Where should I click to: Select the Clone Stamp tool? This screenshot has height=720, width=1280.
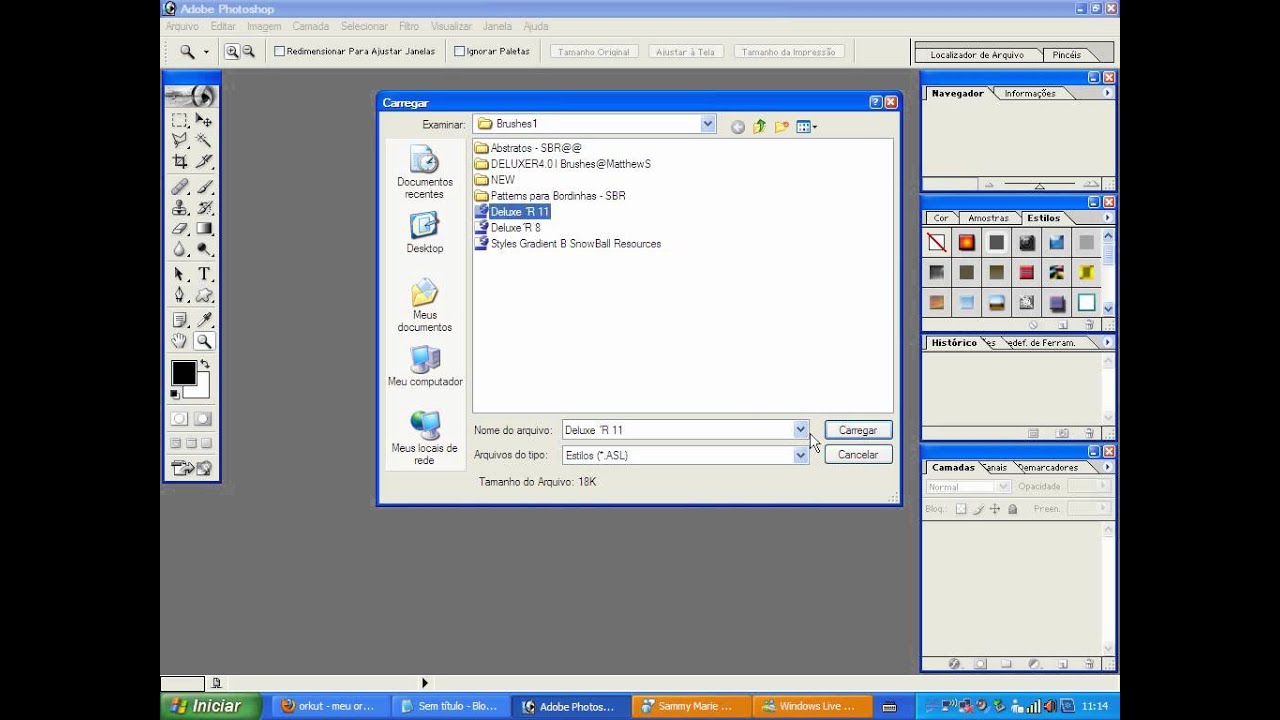coord(180,208)
